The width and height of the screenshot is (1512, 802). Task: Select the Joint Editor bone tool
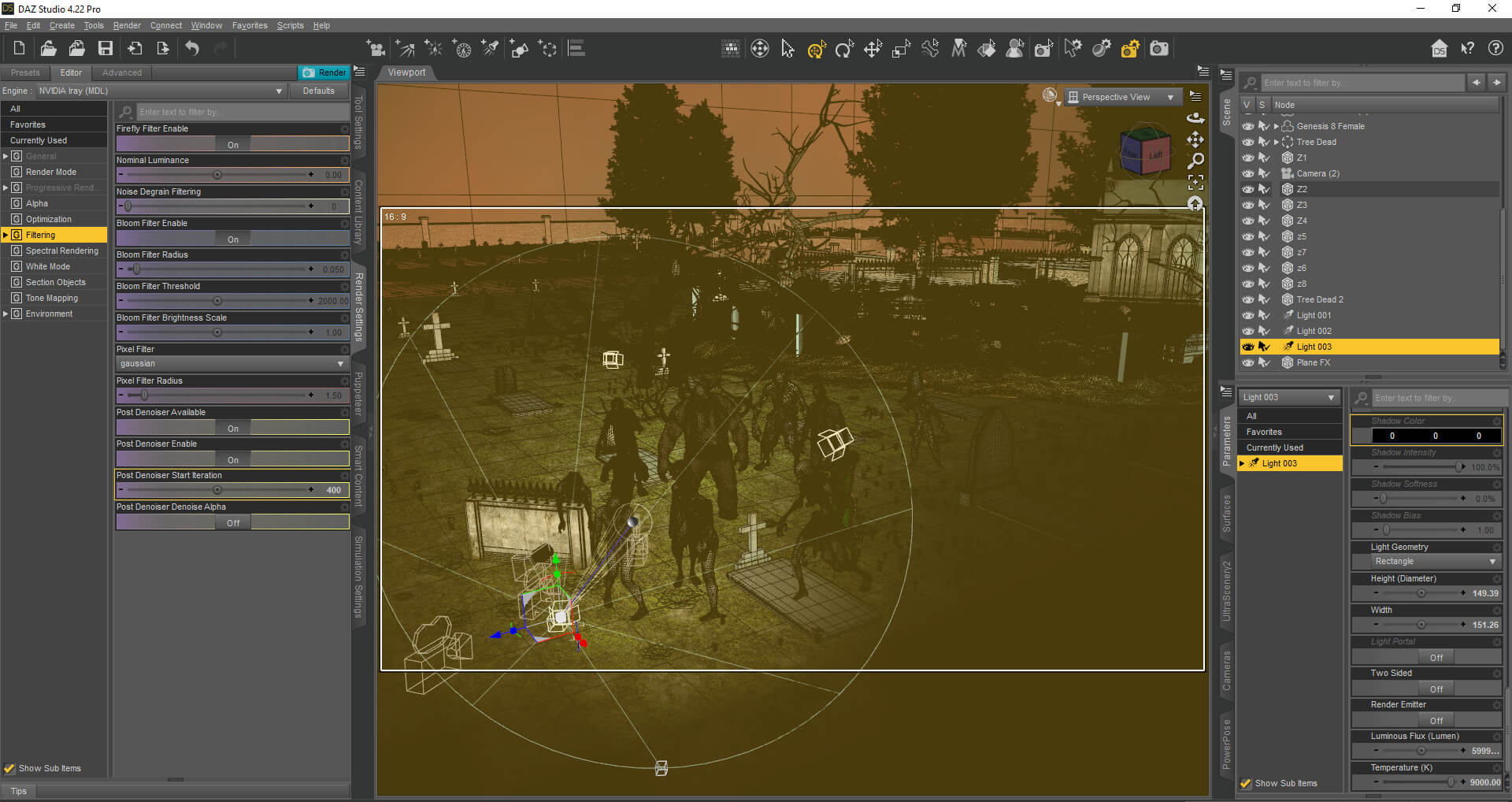(930, 49)
